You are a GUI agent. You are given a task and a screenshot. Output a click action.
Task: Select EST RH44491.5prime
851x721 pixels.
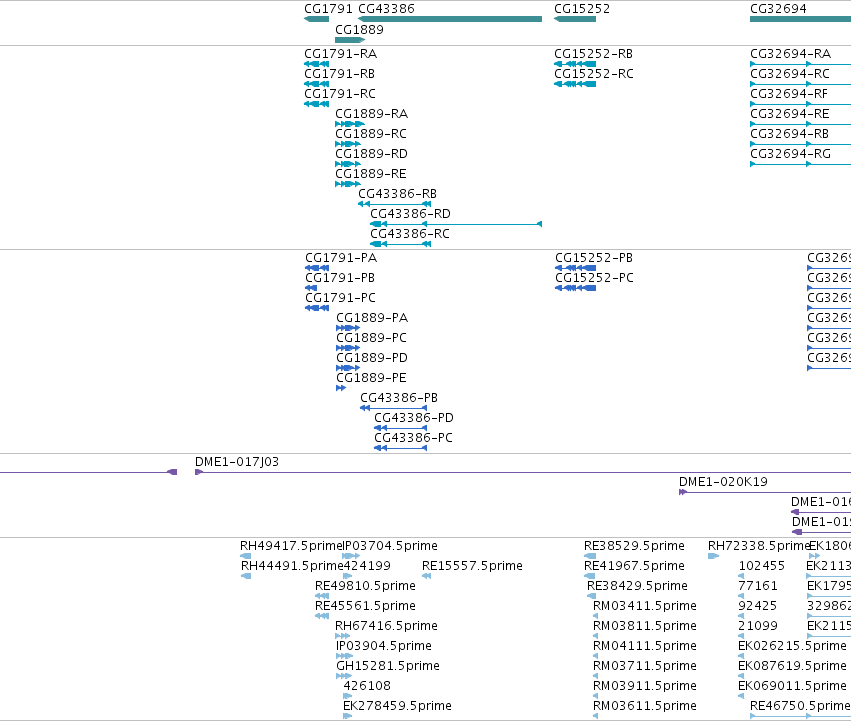point(291,566)
